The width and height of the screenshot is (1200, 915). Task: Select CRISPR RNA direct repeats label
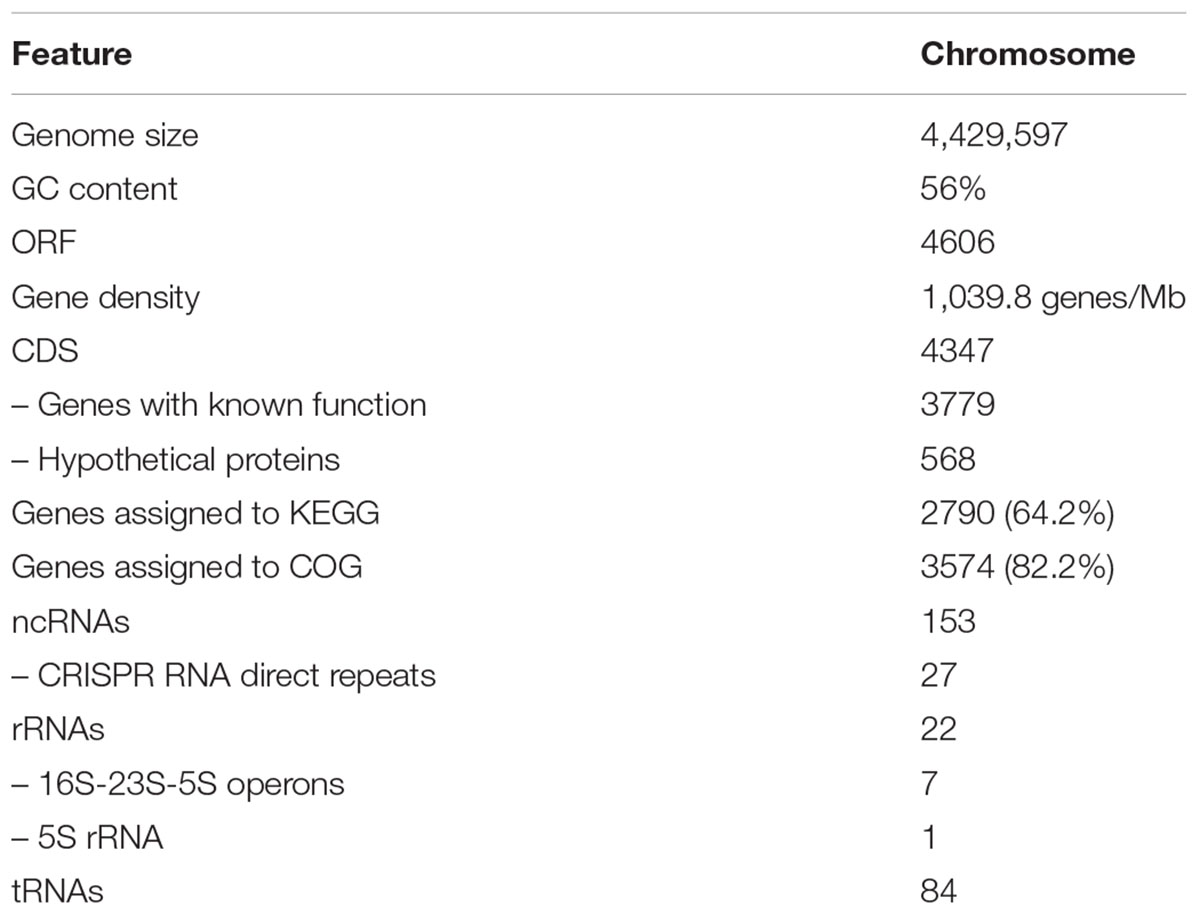click(224, 675)
